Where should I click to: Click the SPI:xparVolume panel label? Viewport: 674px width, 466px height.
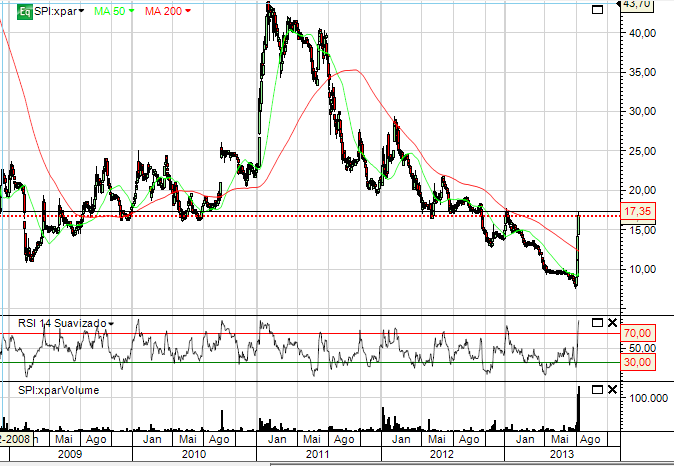point(58,390)
